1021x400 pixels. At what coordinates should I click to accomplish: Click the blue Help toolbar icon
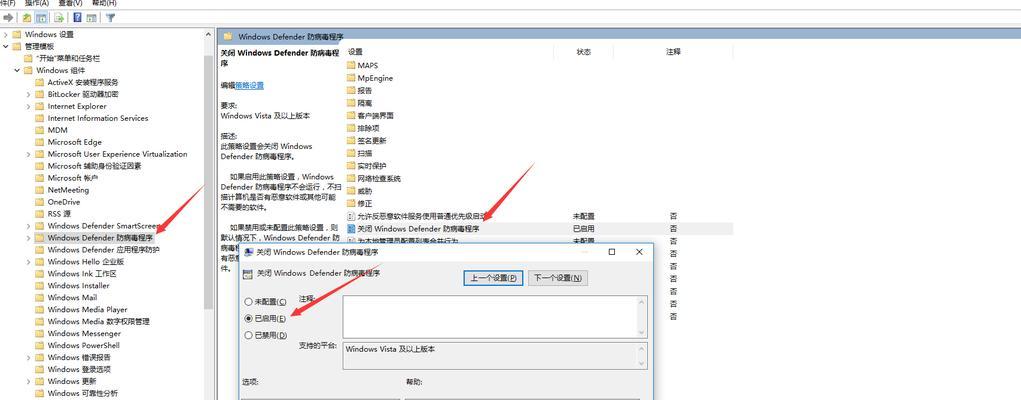pyautogui.click(x=77, y=18)
